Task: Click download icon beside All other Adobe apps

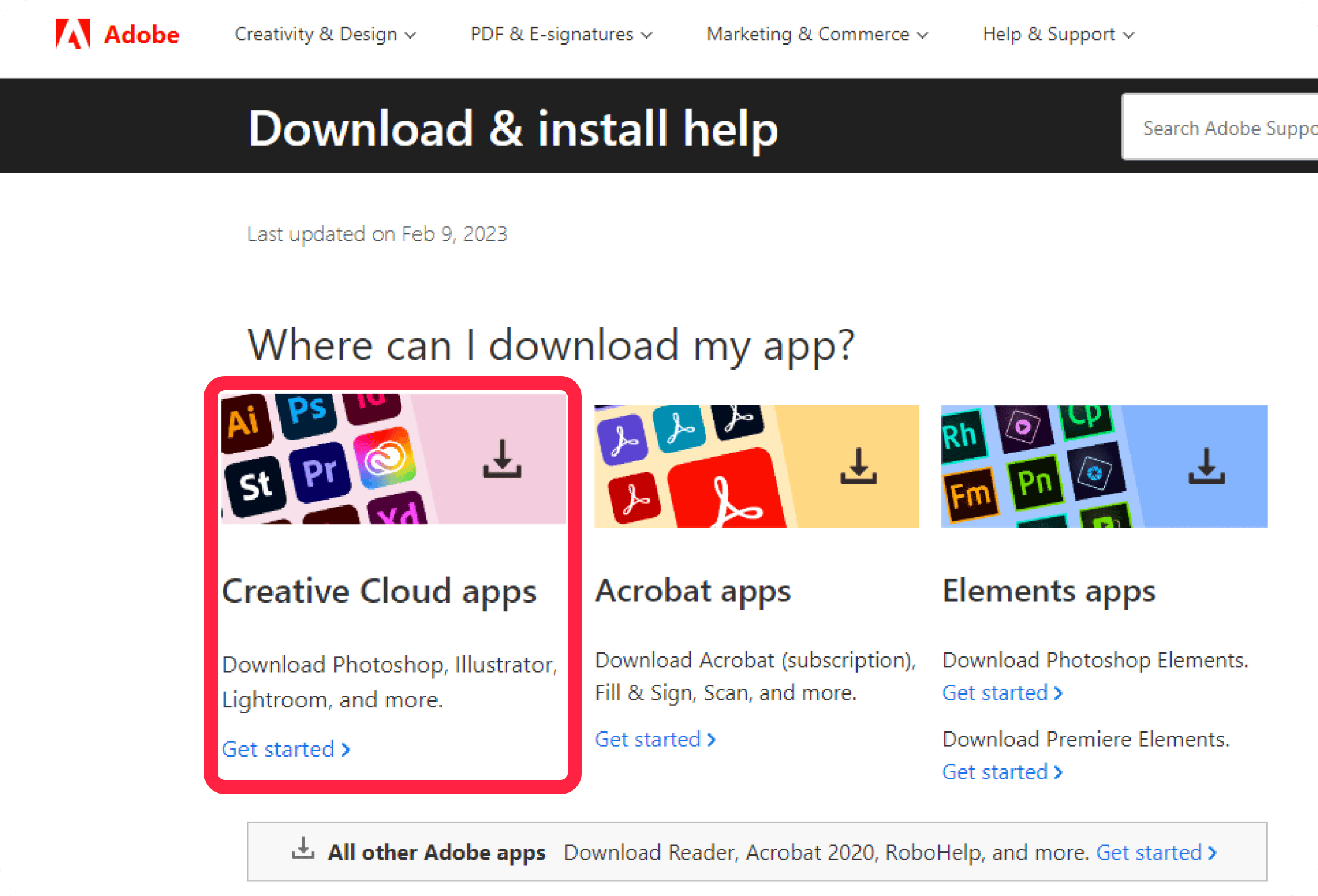Action: tap(303, 849)
